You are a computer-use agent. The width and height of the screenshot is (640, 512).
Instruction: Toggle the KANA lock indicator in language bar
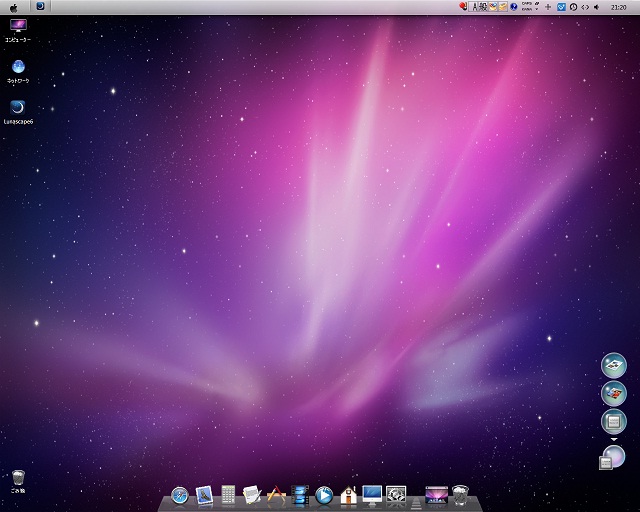point(527,9)
